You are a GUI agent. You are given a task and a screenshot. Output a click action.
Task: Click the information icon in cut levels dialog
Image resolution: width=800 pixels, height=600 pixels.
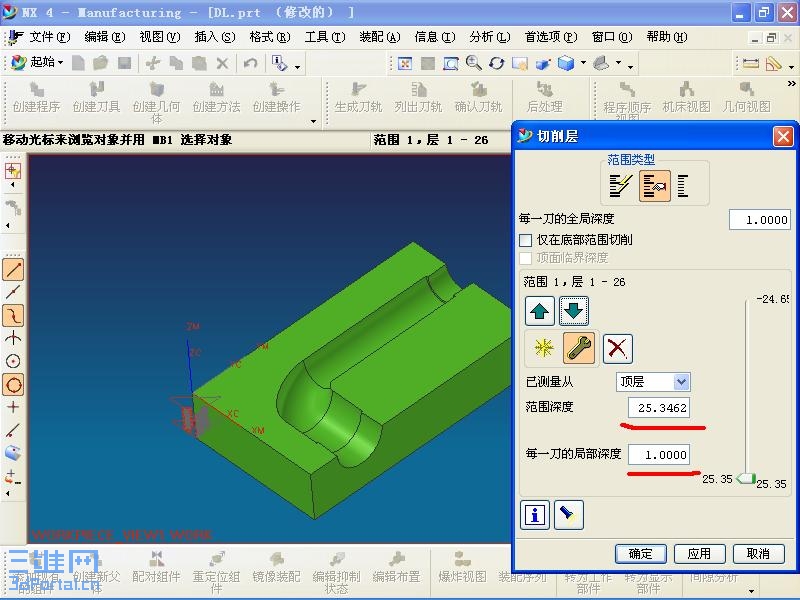coord(535,515)
